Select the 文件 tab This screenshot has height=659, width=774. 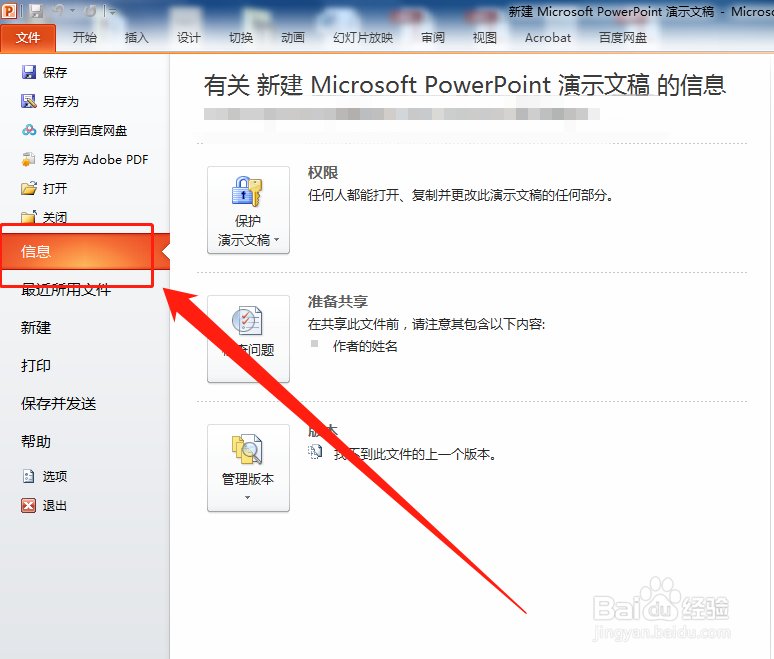(28, 38)
